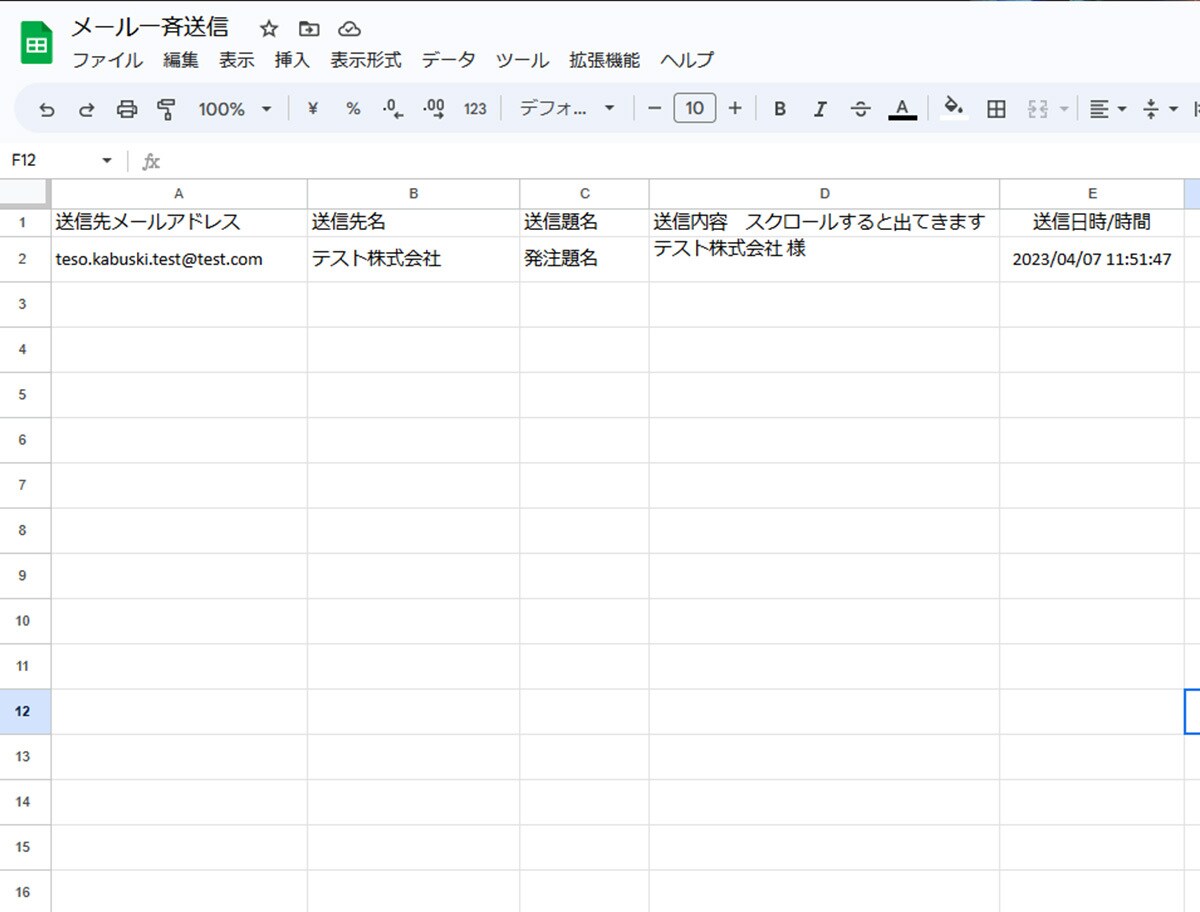Open the デフォ... font dropdown
Image resolution: width=1200 pixels, height=912 pixels.
(x=567, y=109)
